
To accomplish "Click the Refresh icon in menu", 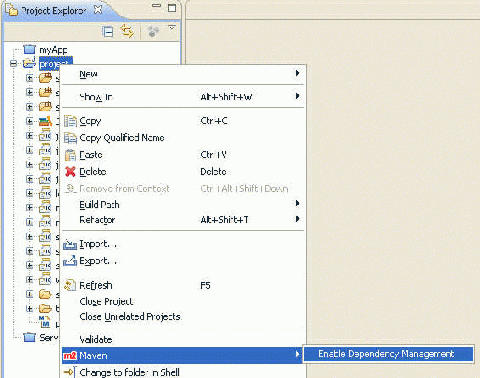I will pyautogui.click(x=70, y=285).
